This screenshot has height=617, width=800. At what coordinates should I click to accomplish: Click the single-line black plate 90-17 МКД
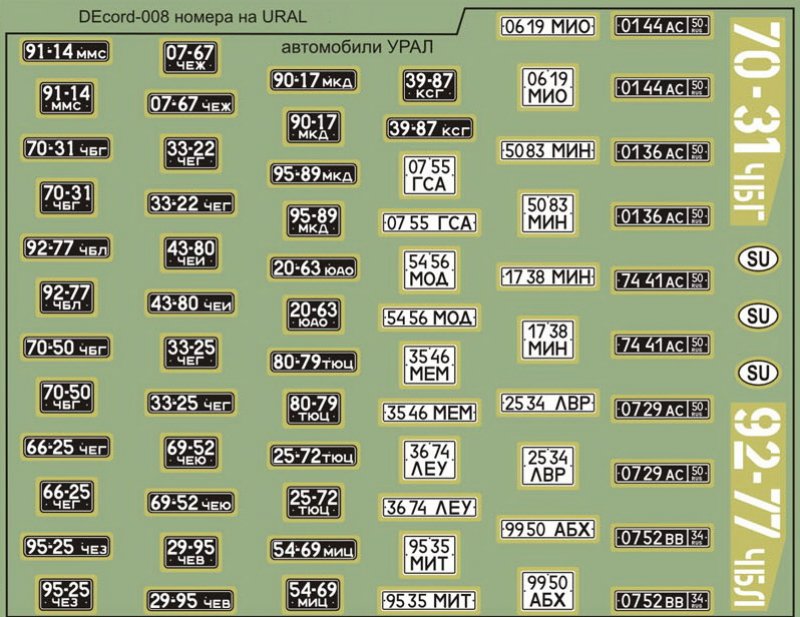313,80
